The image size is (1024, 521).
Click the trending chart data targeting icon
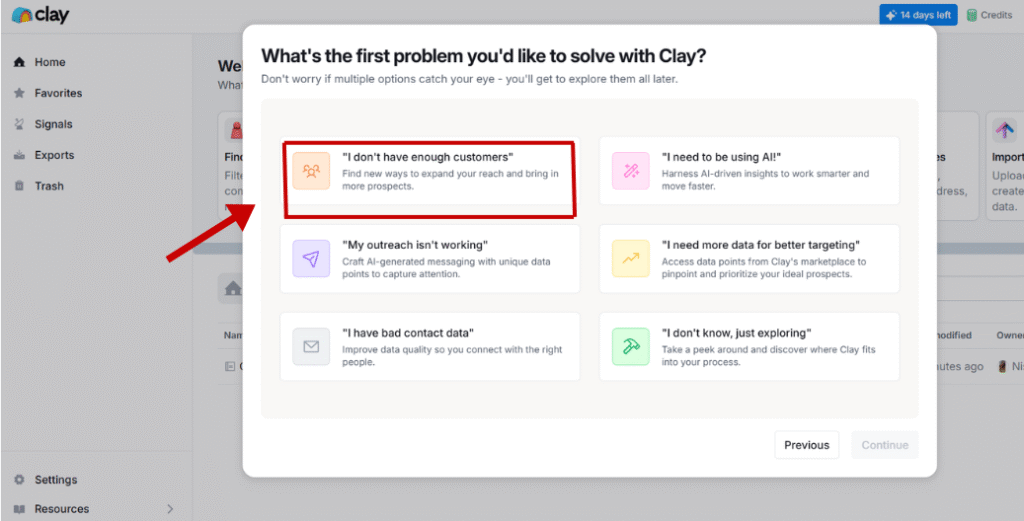(x=631, y=259)
